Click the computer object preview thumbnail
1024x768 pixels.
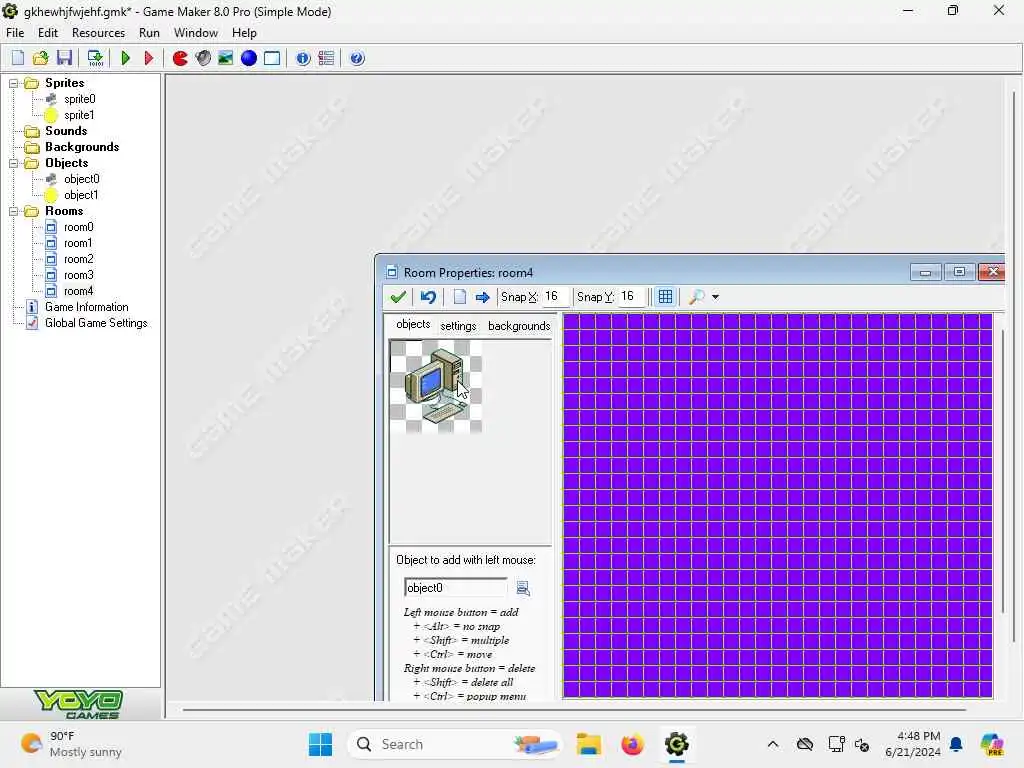(x=436, y=387)
